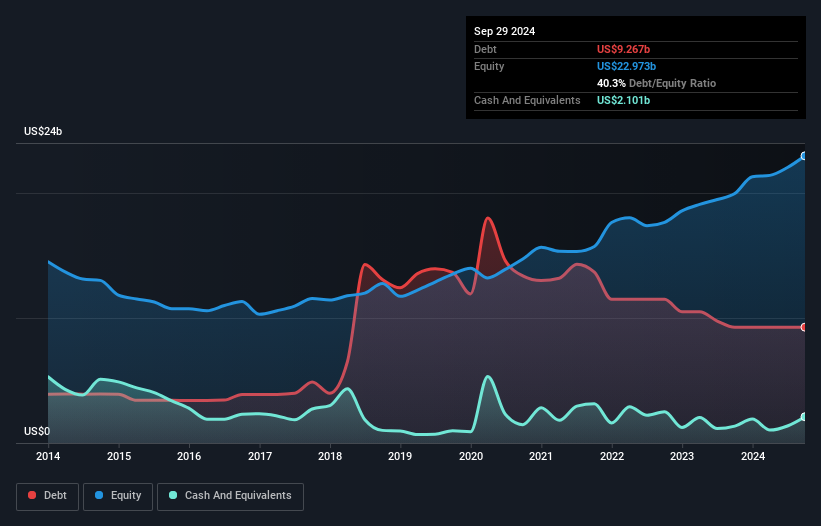Click the 2022 x-axis label

pyautogui.click(x=612, y=456)
